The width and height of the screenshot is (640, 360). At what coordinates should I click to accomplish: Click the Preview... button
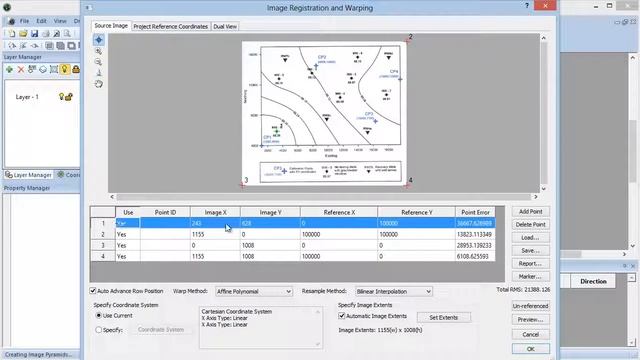click(531, 320)
